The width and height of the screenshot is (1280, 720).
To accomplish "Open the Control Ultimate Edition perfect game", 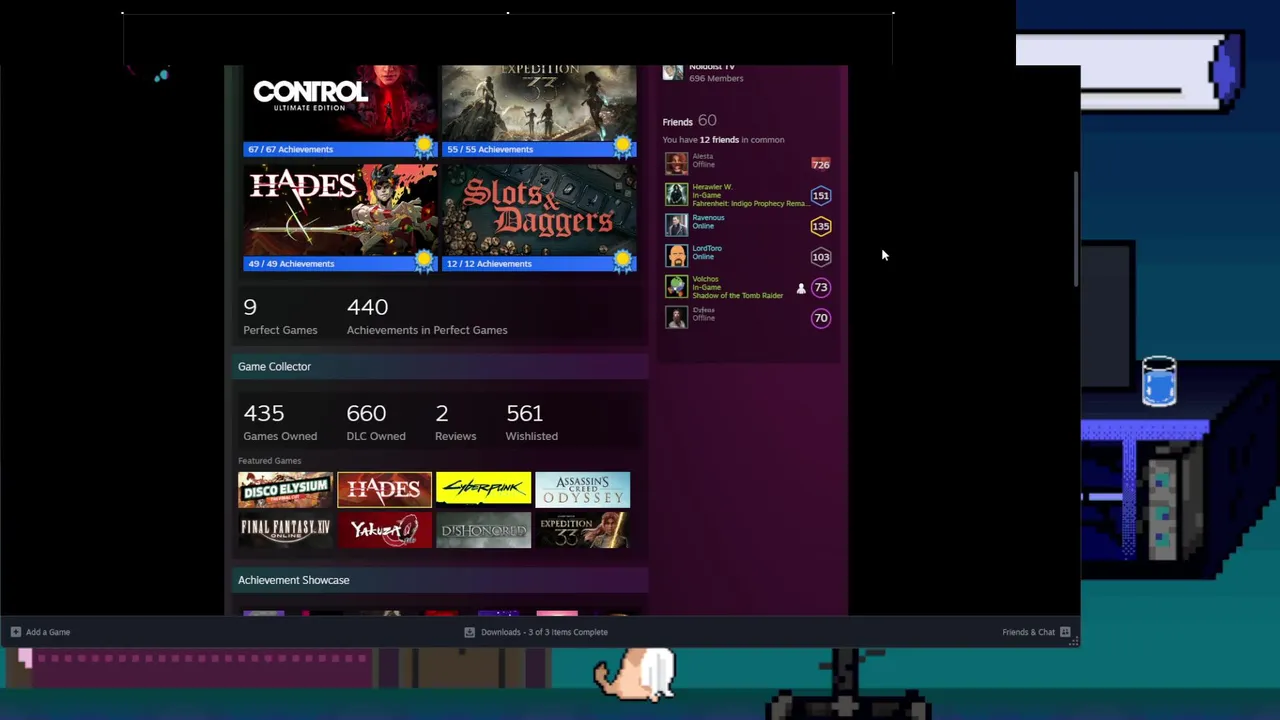I will pyautogui.click(x=340, y=103).
